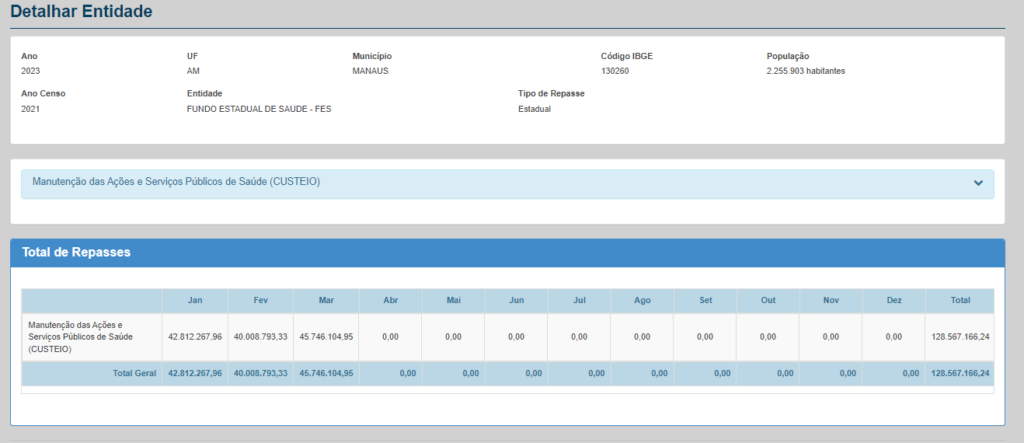This screenshot has width=1024, height=443.
Task: Select the Fev column header
Action: click(x=260, y=300)
